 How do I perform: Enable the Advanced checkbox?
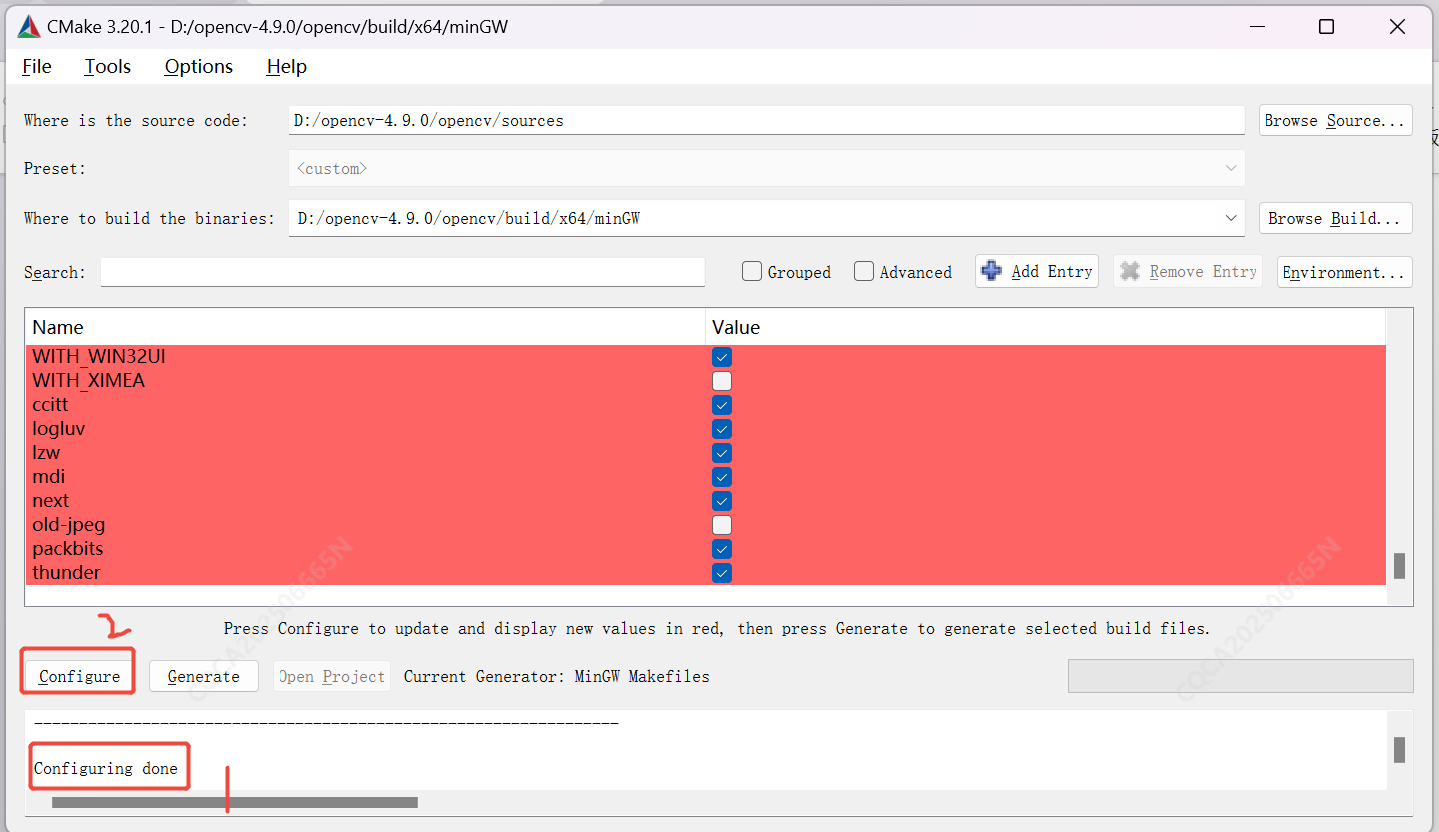[864, 271]
